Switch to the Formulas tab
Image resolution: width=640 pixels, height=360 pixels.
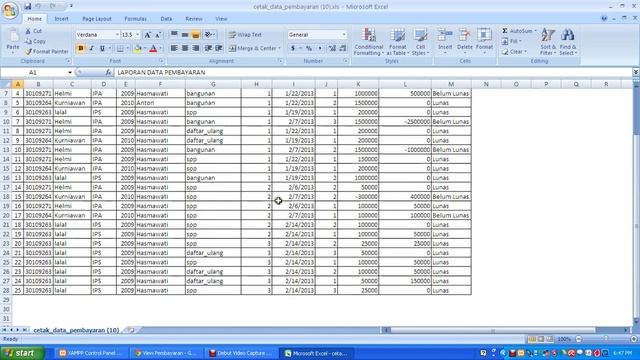pos(136,19)
